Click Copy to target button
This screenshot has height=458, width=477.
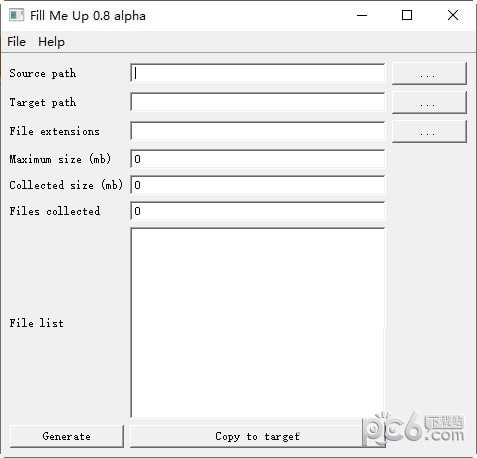[257, 436]
